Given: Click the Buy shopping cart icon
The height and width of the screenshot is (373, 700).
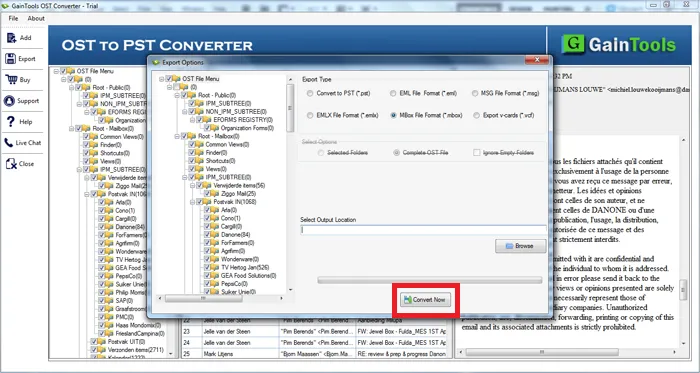Looking at the screenshot, I should point(11,79).
